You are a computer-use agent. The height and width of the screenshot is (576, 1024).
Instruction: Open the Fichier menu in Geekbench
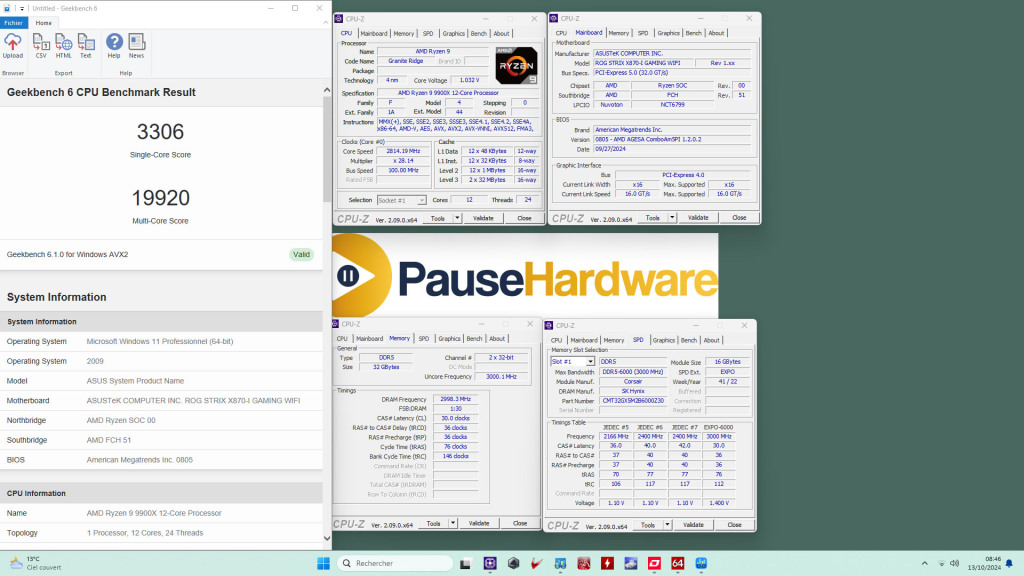tap(13, 22)
